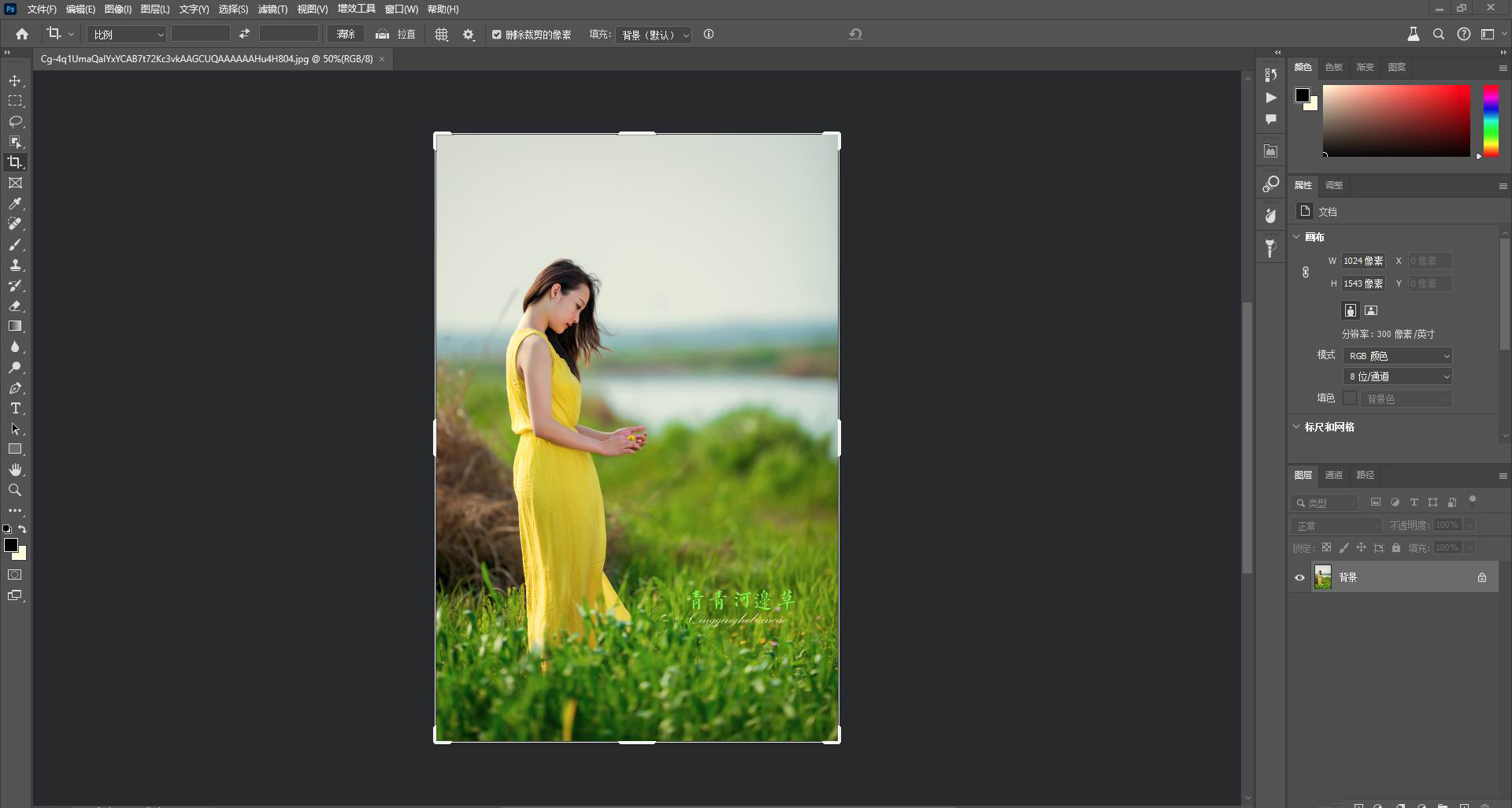Image resolution: width=1512 pixels, height=808 pixels.
Task: Expand the 标尺和网格 section
Action: coord(1297,427)
